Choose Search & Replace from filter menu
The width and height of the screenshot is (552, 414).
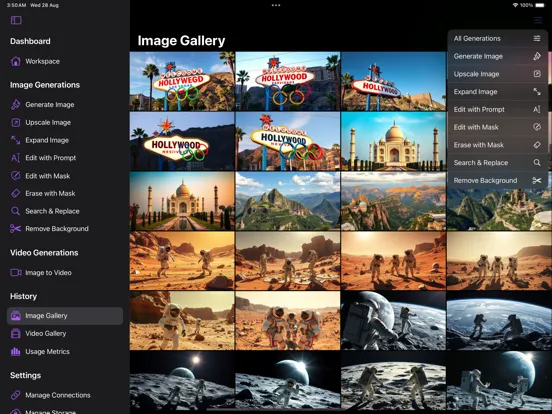click(x=497, y=163)
